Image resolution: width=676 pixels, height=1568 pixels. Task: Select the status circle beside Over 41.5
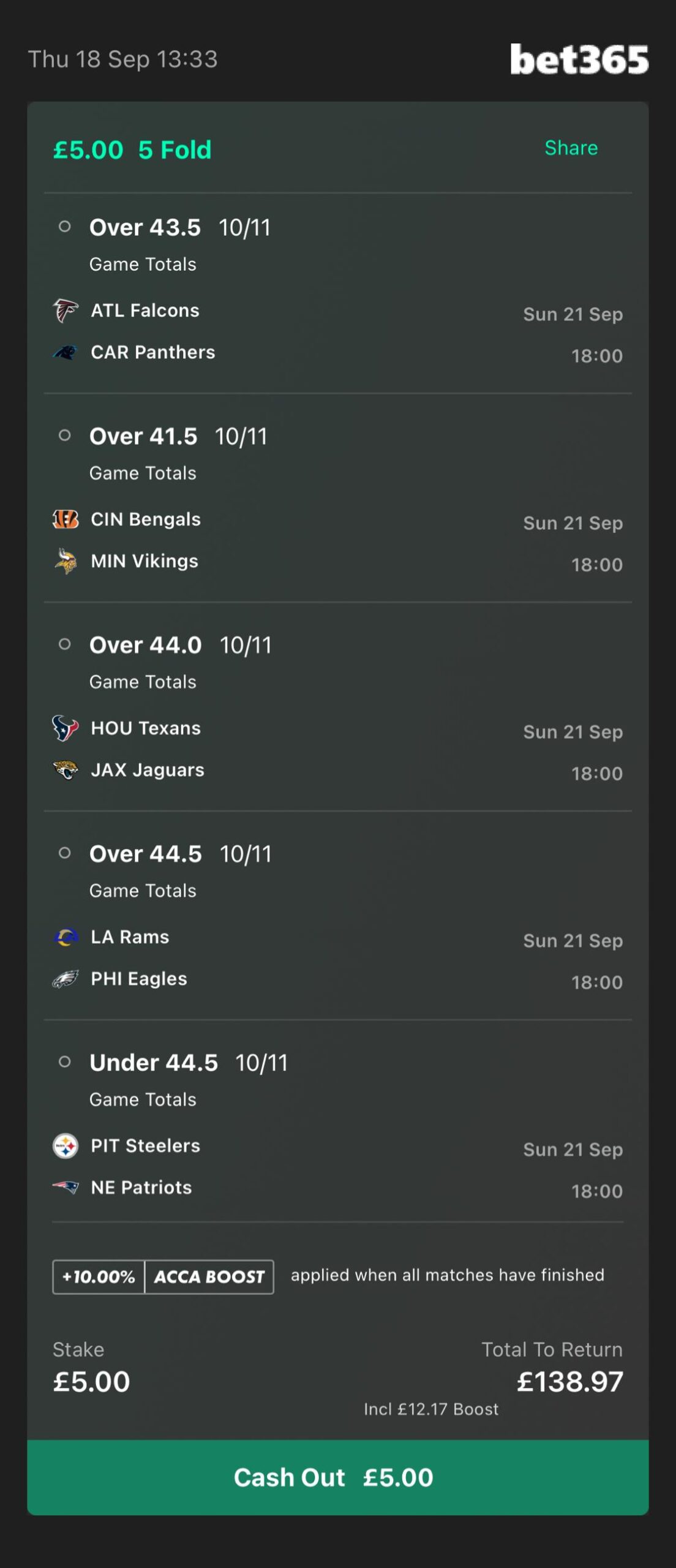coord(64,435)
